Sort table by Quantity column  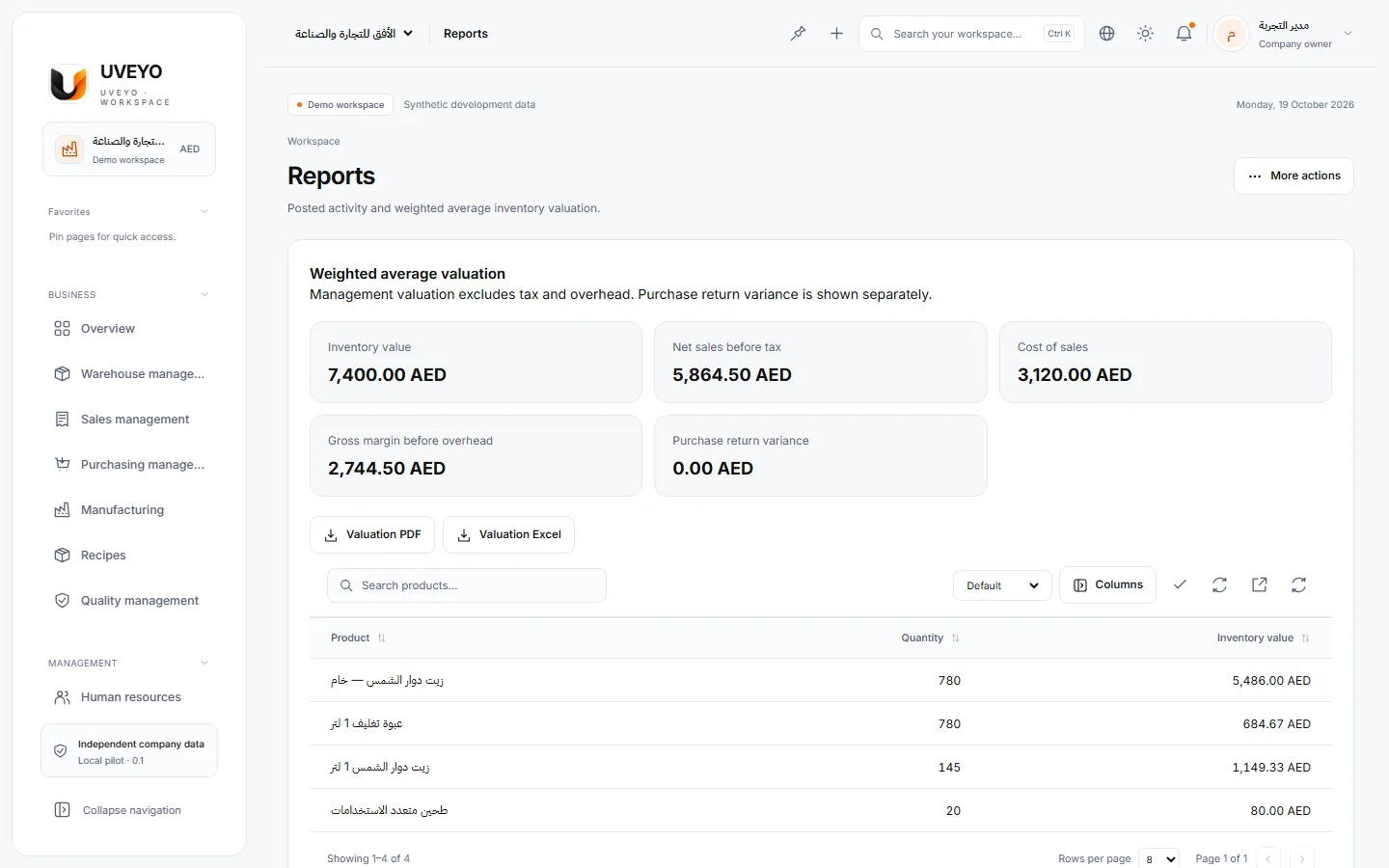point(930,638)
